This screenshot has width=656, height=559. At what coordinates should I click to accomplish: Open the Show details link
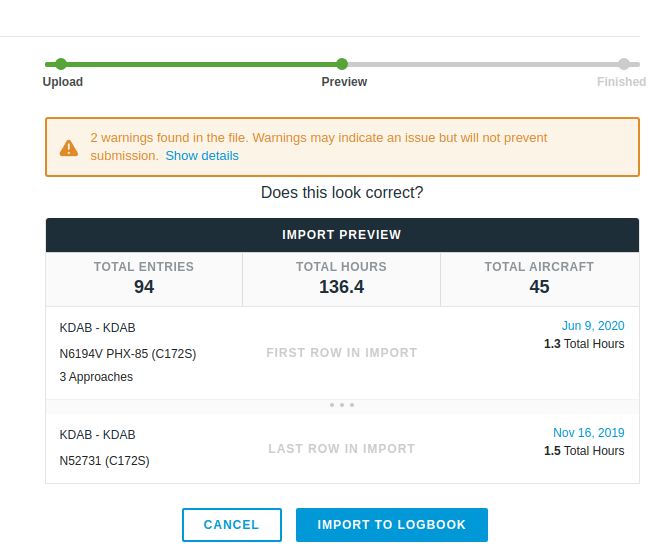click(x=202, y=156)
